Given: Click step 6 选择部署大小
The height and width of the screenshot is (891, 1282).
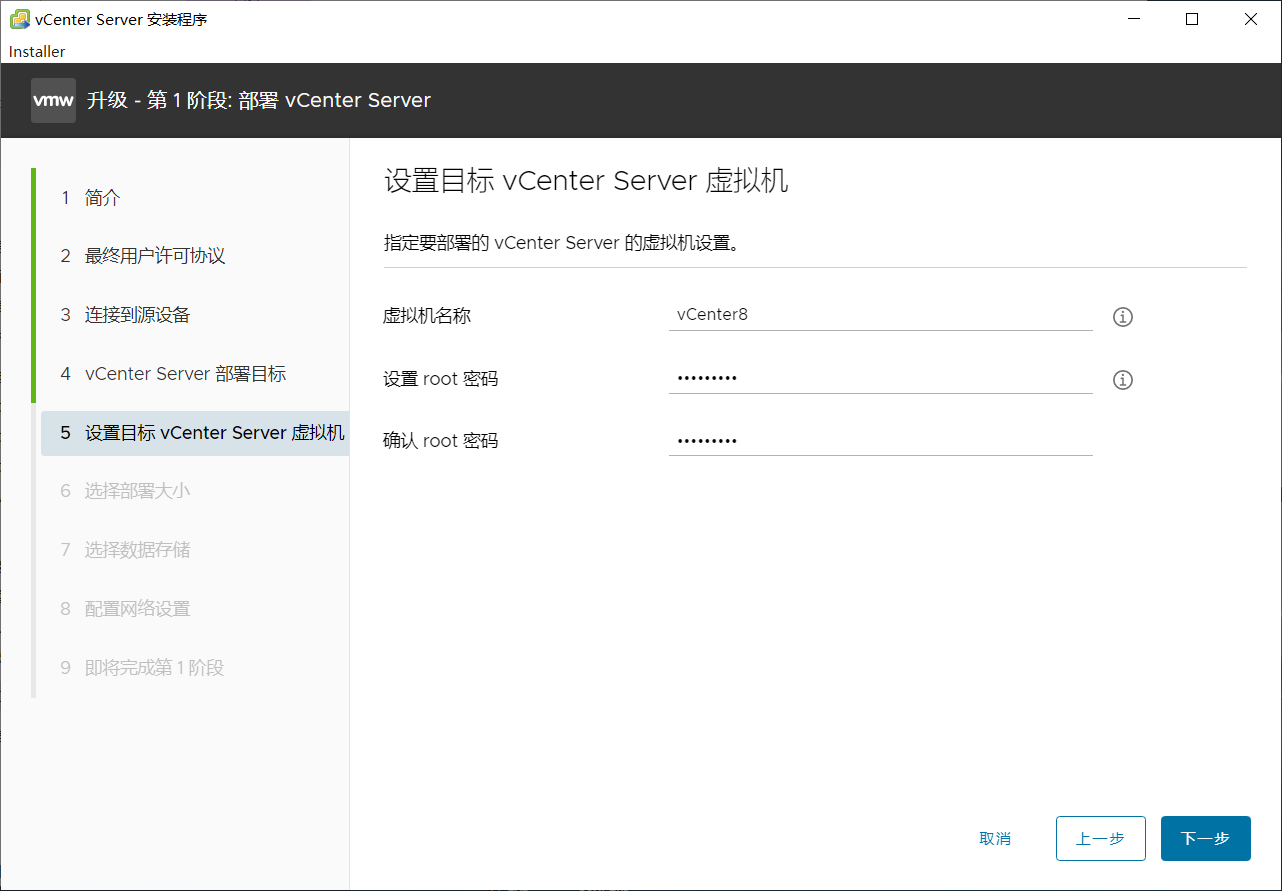Looking at the screenshot, I should [x=137, y=491].
